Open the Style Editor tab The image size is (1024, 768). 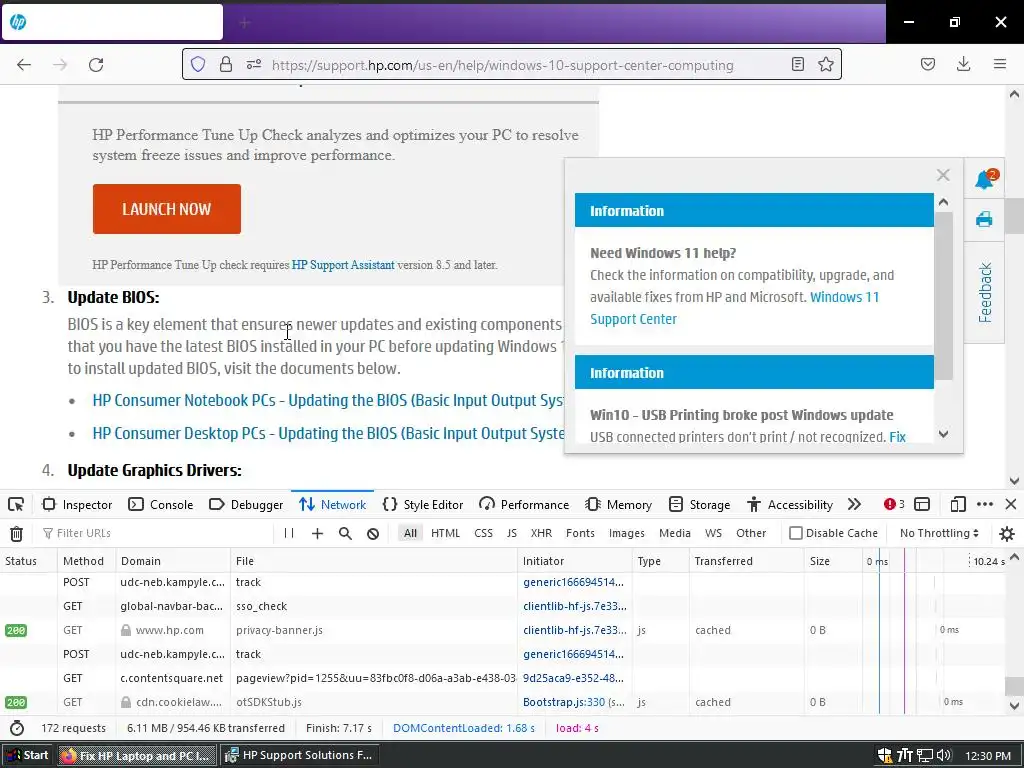pyautogui.click(x=423, y=504)
